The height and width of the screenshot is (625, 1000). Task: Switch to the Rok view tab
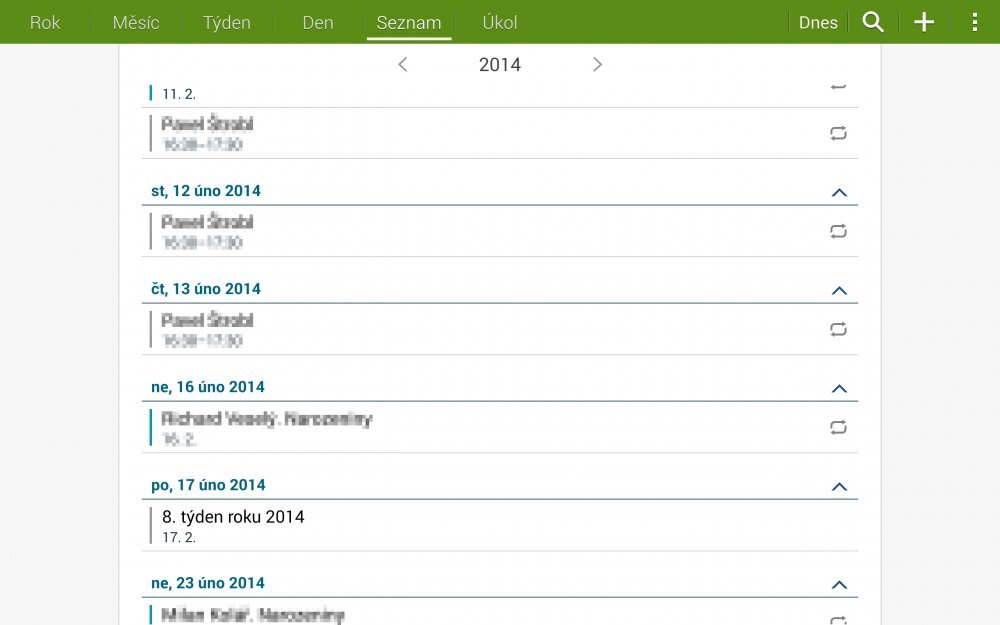45,22
